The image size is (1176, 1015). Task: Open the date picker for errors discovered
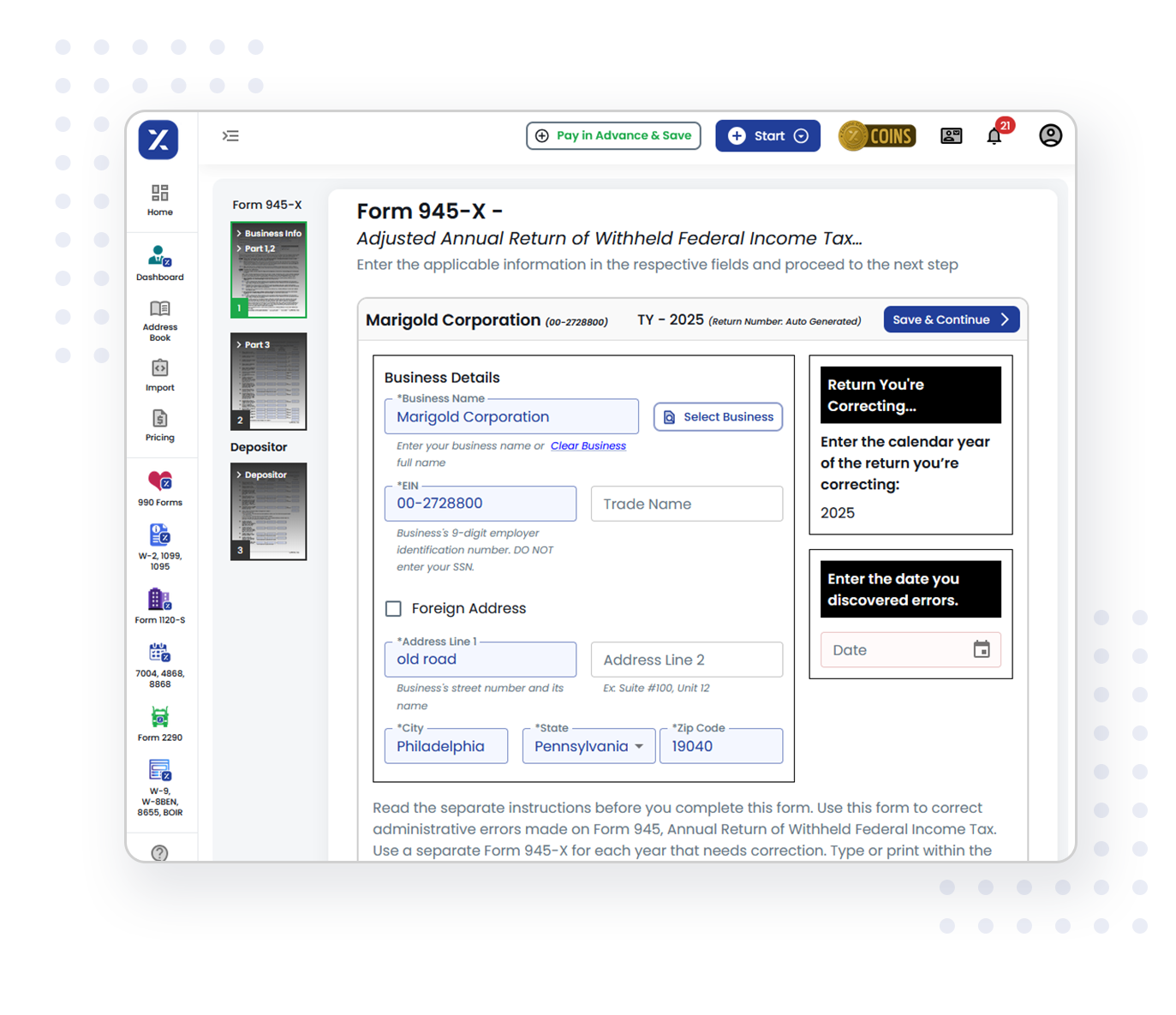(x=982, y=649)
